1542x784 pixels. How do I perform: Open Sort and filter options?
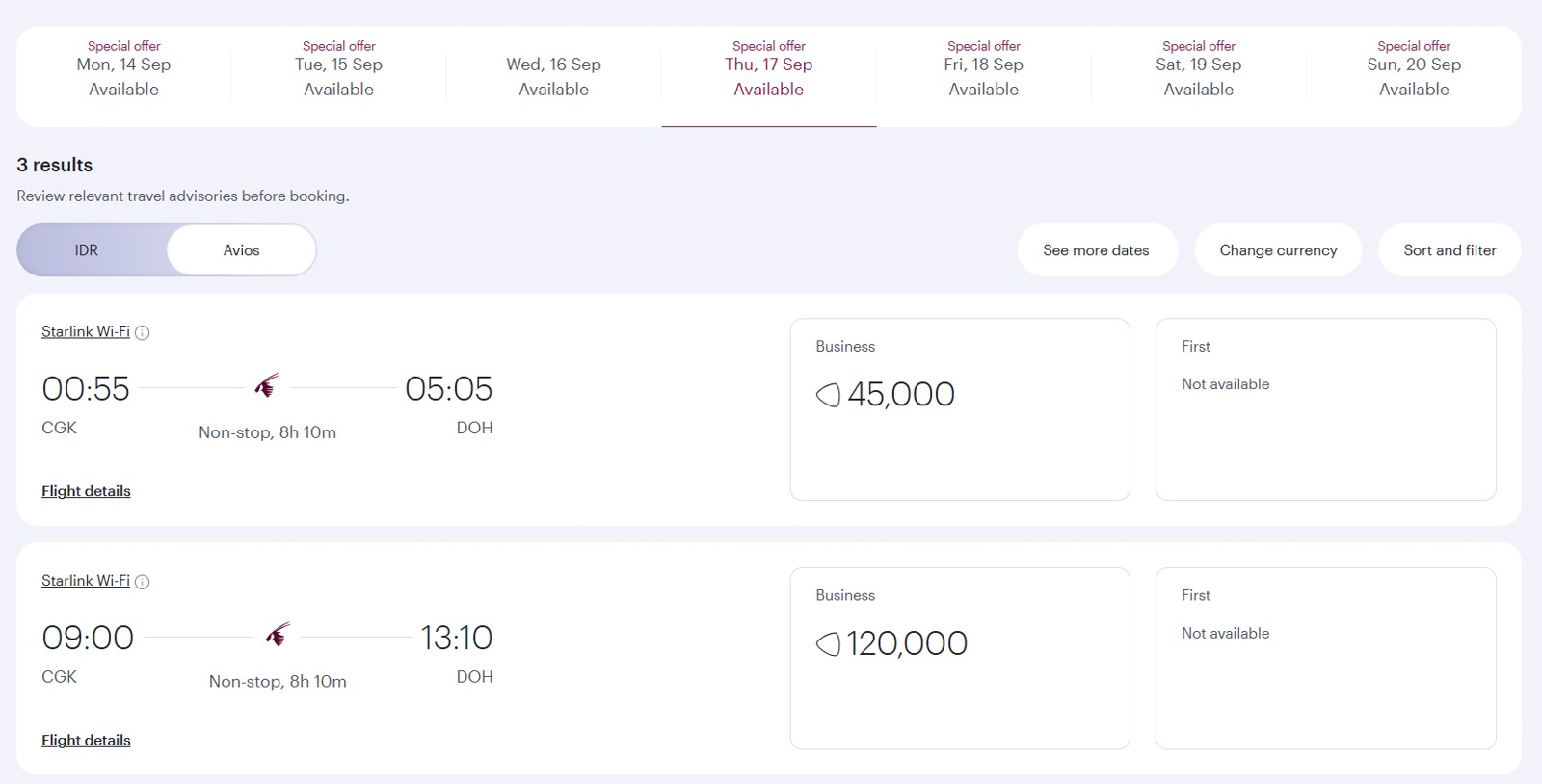pyautogui.click(x=1449, y=250)
